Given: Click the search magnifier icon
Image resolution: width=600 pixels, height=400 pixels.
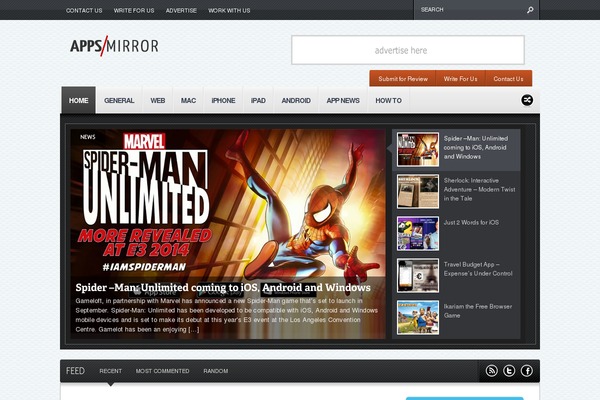Looking at the screenshot, I should click(530, 10).
